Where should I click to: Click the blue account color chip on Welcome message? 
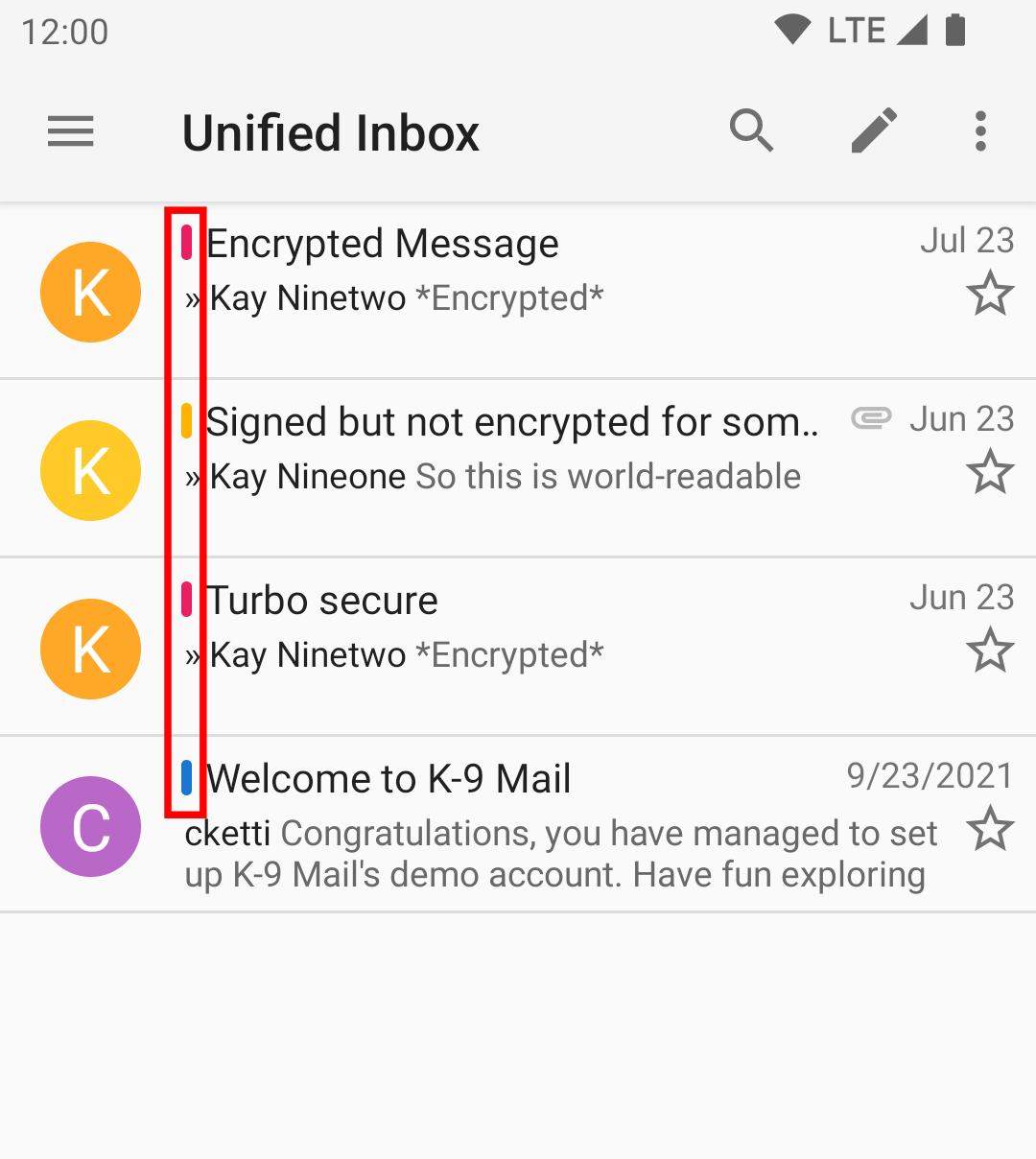(x=187, y=778)
